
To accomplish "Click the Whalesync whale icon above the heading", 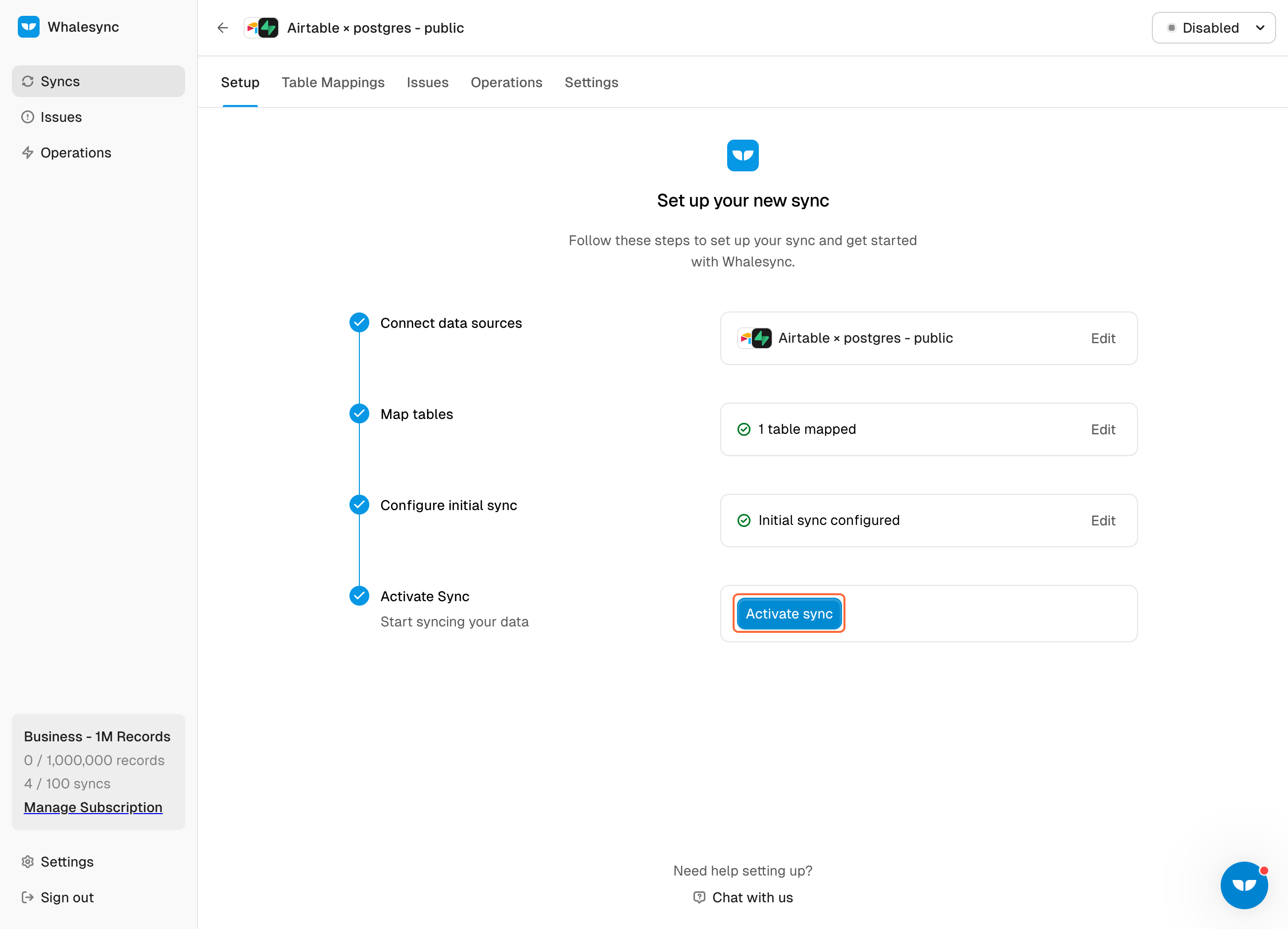I will click(x=743, y=155).
